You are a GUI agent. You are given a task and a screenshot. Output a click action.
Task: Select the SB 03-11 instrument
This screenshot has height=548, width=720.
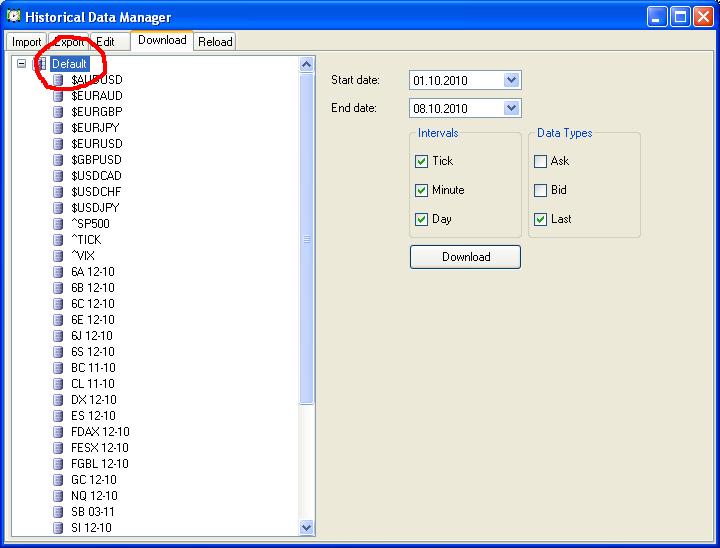(93, 512)
